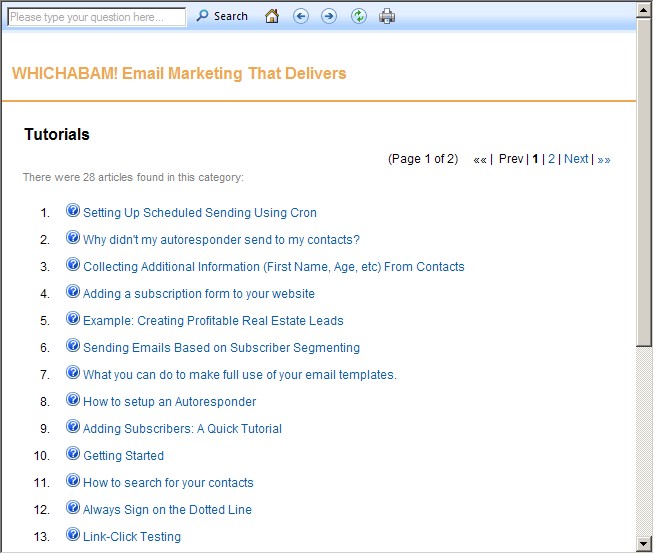Click the scrollbar down arrow
Viewport: 654px width, 554px height.
click(644, 544)
